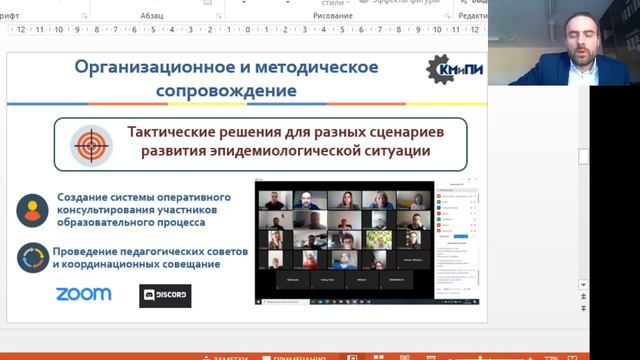Image resolution: width=640 pixels, height=360 pixels.
Task: Toggle Заметки notes pane
Action: (225, 358)
